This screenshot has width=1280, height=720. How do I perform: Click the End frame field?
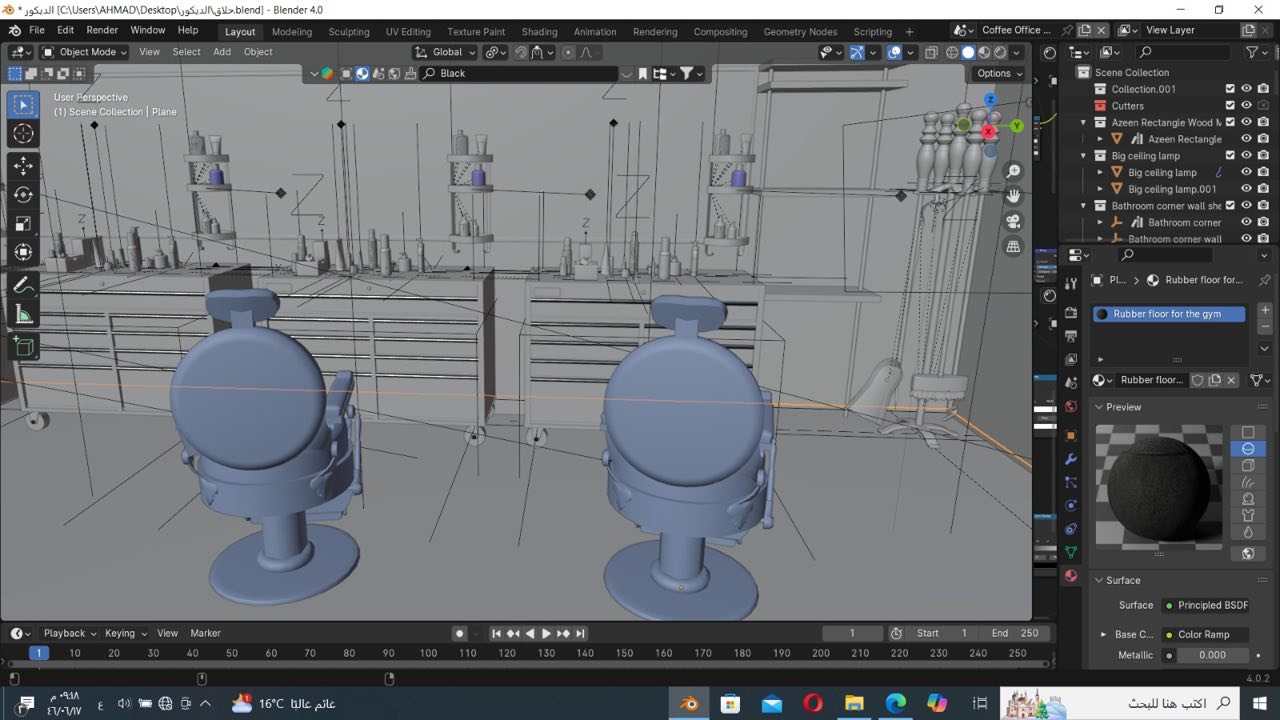click(1015, 633)
